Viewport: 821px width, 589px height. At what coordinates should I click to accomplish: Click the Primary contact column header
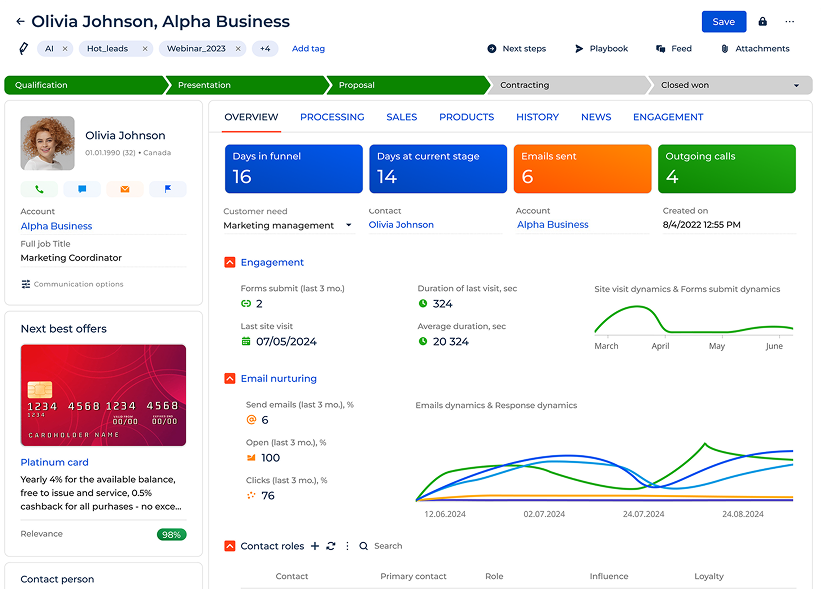[x=413, y=576]
